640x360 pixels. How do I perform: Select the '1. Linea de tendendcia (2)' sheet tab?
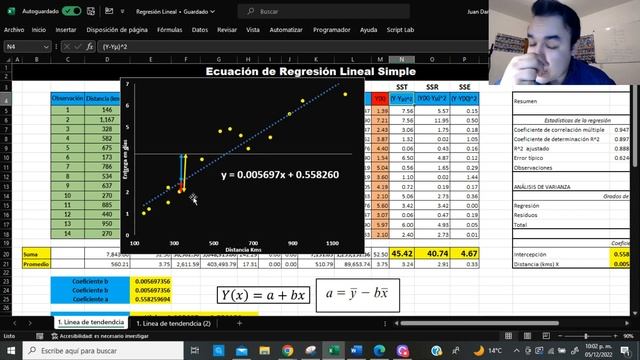[173, 323]
